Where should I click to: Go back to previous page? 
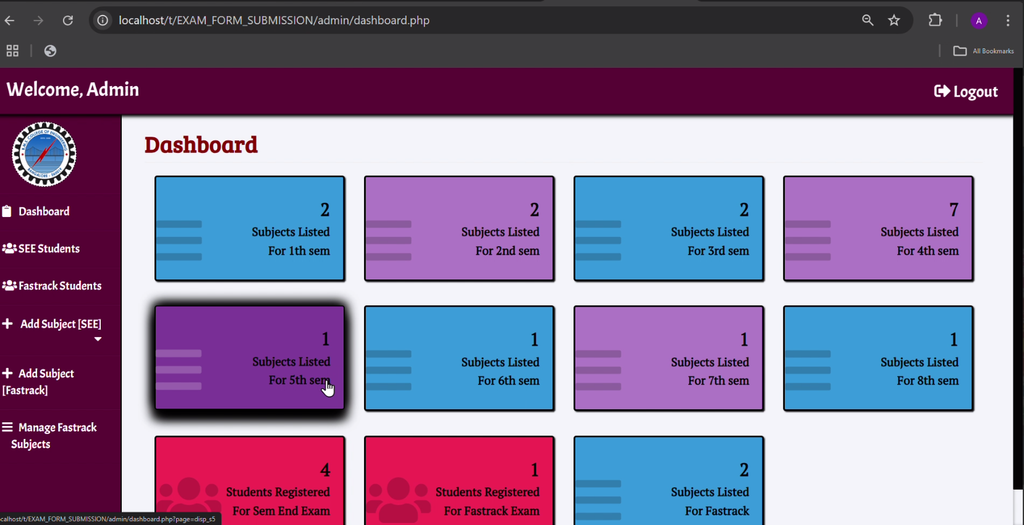coord(9,20)
